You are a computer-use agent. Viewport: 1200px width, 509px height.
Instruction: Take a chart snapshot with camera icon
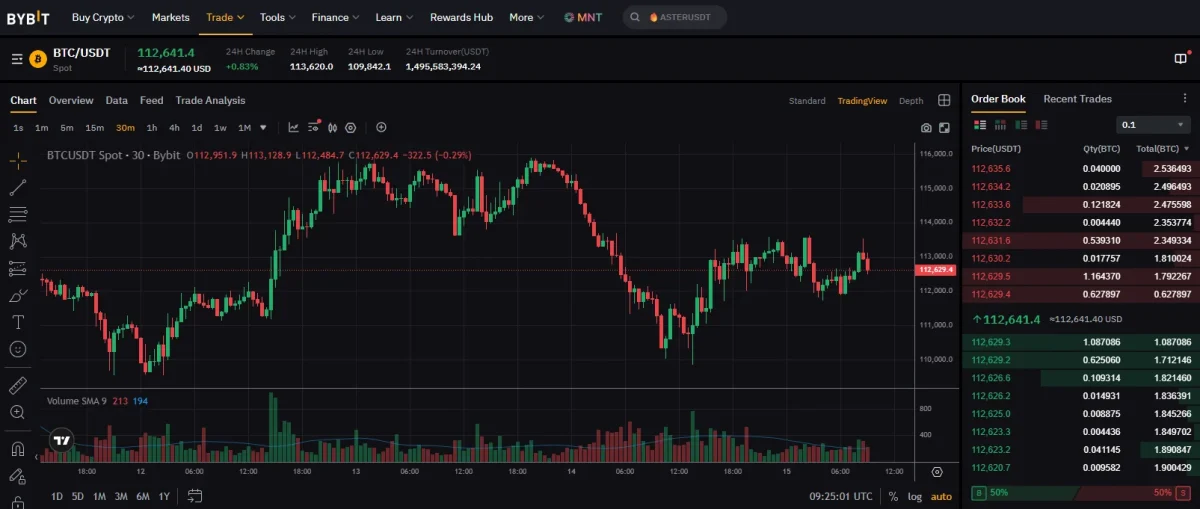tap(926, 128)
